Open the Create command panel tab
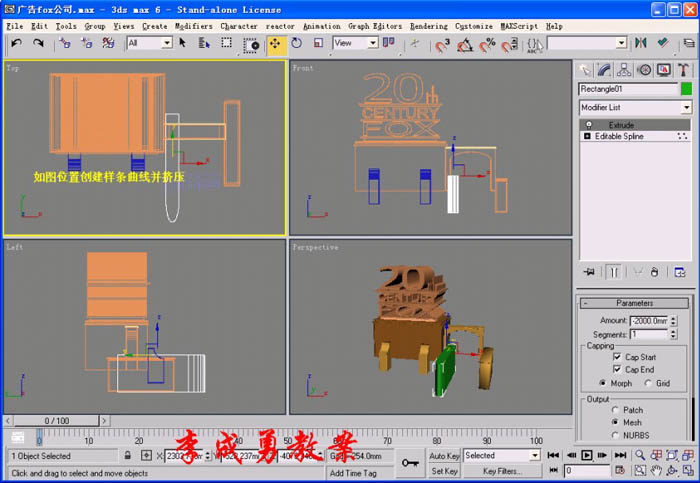This screenshot has width=700, height=483. (585, 70)
